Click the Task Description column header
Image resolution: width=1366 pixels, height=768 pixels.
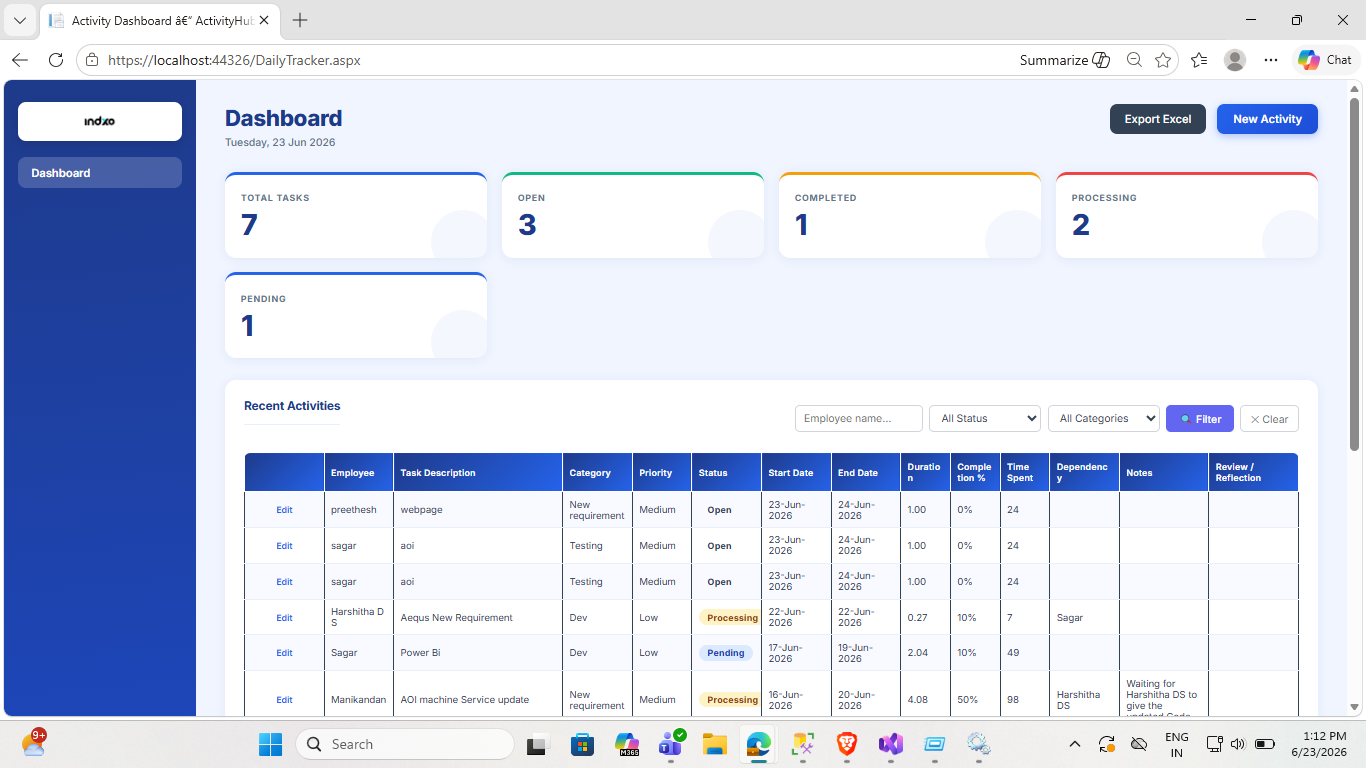(x=478, y=473)
